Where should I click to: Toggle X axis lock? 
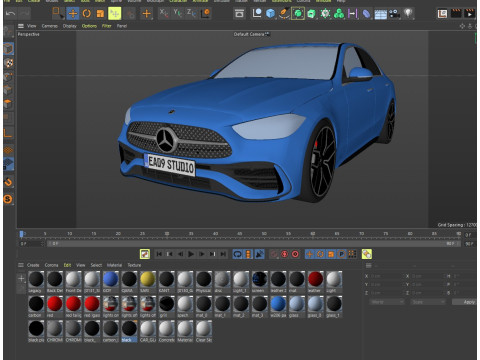click(x=163, y=13)
